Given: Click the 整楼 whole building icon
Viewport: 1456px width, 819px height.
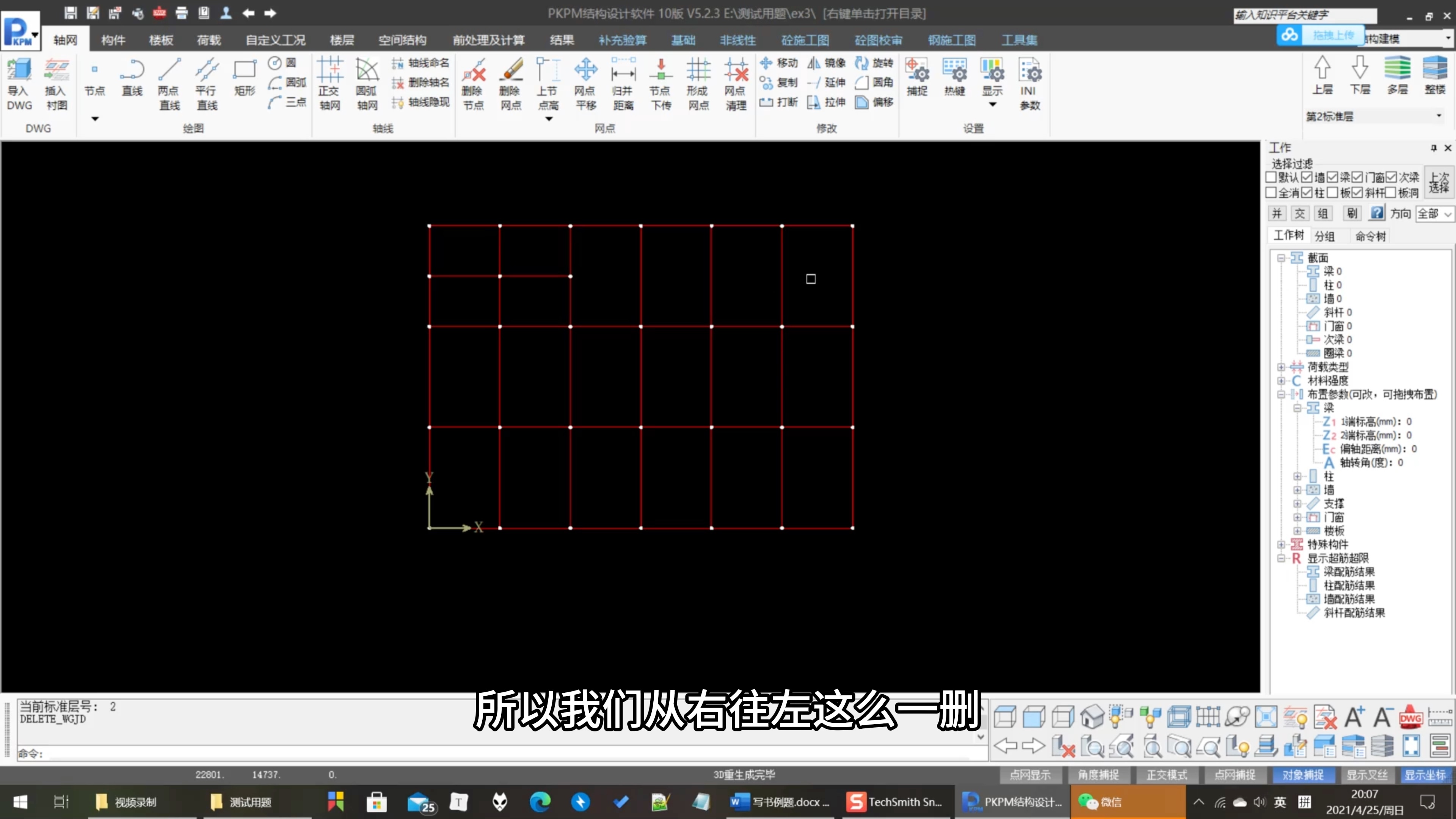Looking at the screenshot, I should (x=1435, y=75).
